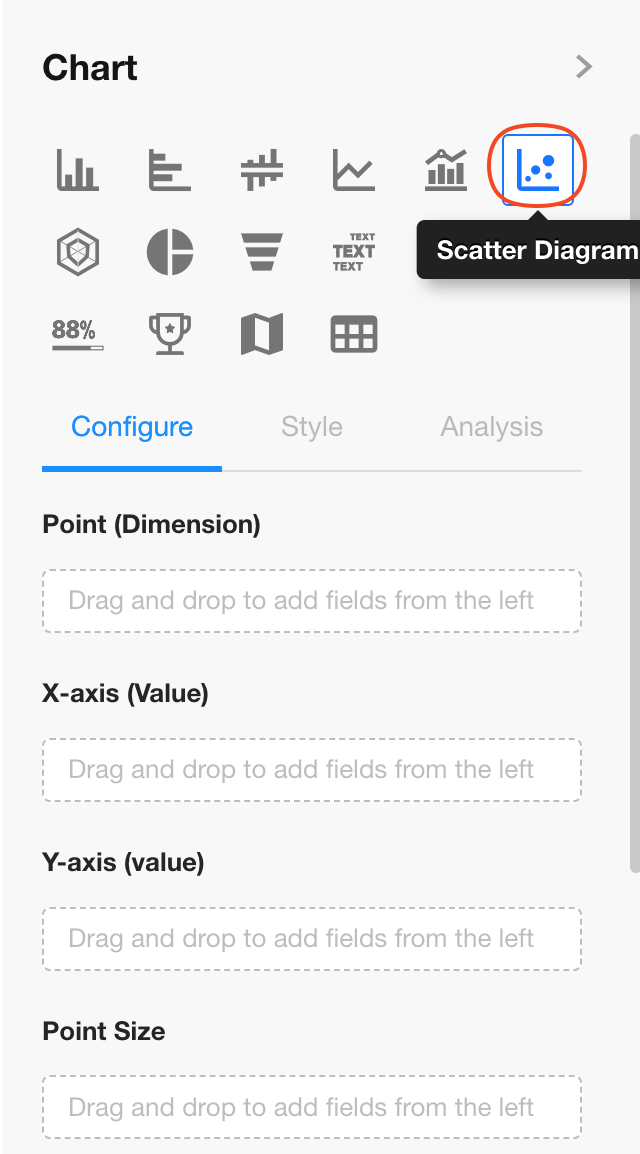Viewport: 640px width, 1154px height.
Task: Select the word cloud text icon
Action: (x=354, y=252)
